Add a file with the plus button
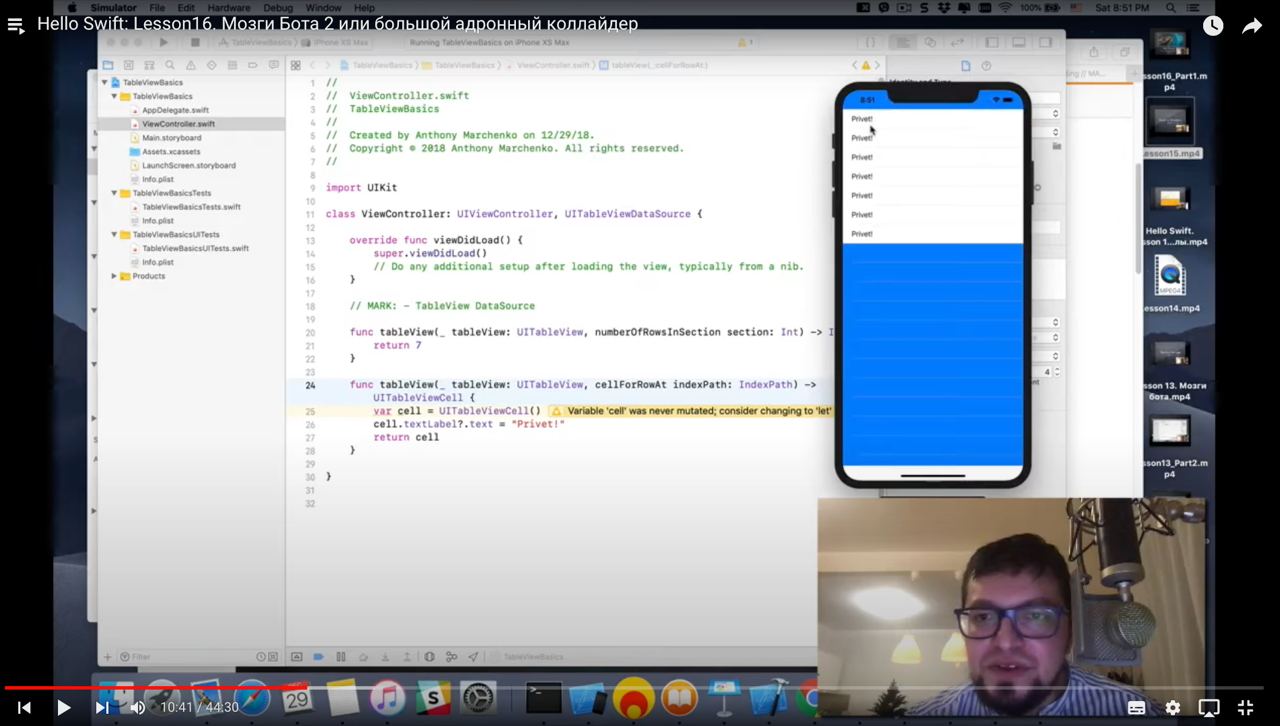The width and height of the screenshot is (1280, 726). [x=108, y=657]
